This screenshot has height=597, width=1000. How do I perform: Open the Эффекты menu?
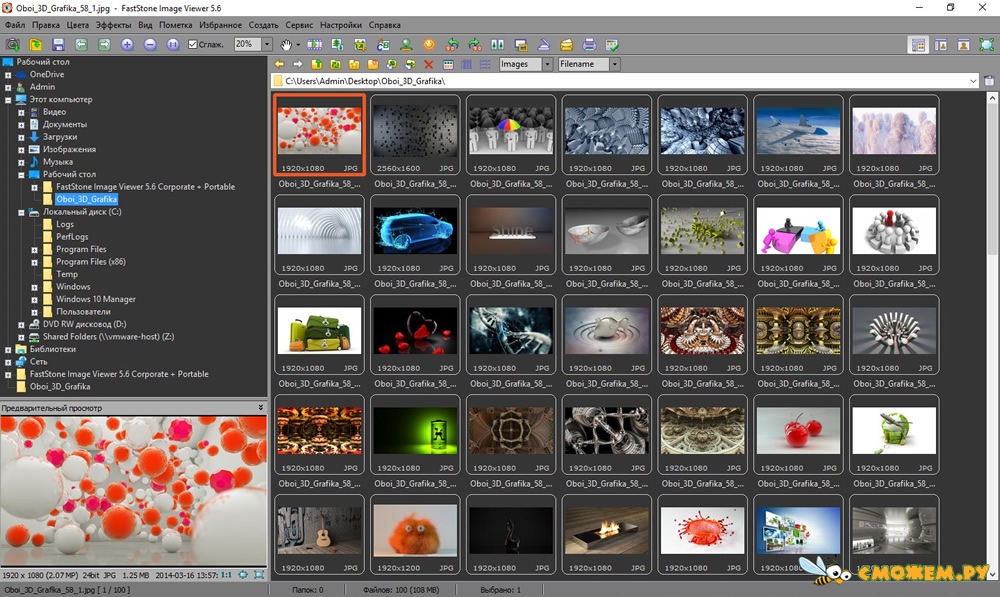point(114,25)
